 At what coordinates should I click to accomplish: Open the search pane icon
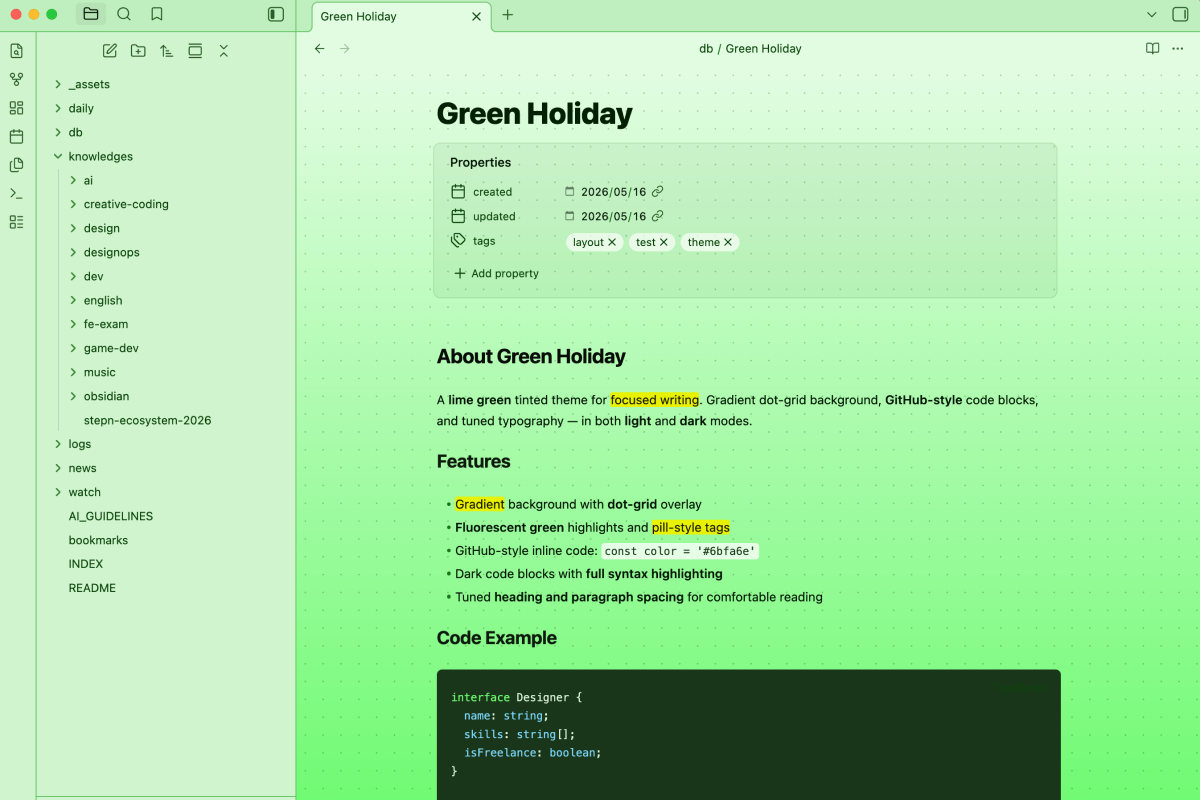[124, 14]
